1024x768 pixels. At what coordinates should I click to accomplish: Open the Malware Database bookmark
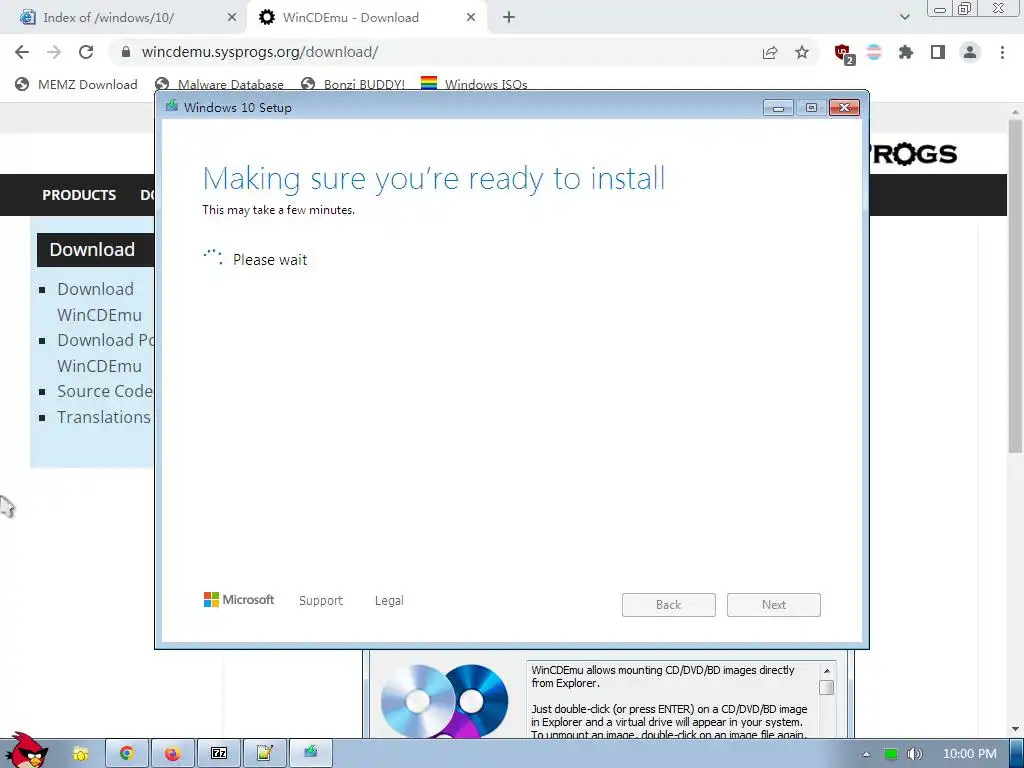[x=219, y=84]
